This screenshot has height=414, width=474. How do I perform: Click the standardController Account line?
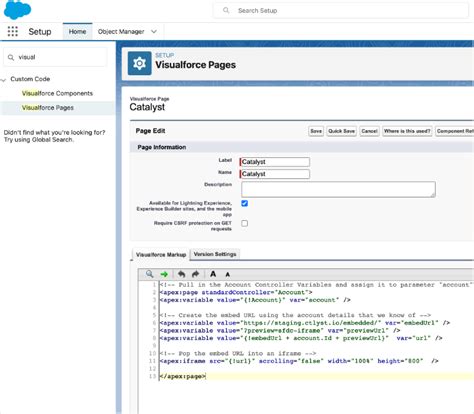(236, 293)
